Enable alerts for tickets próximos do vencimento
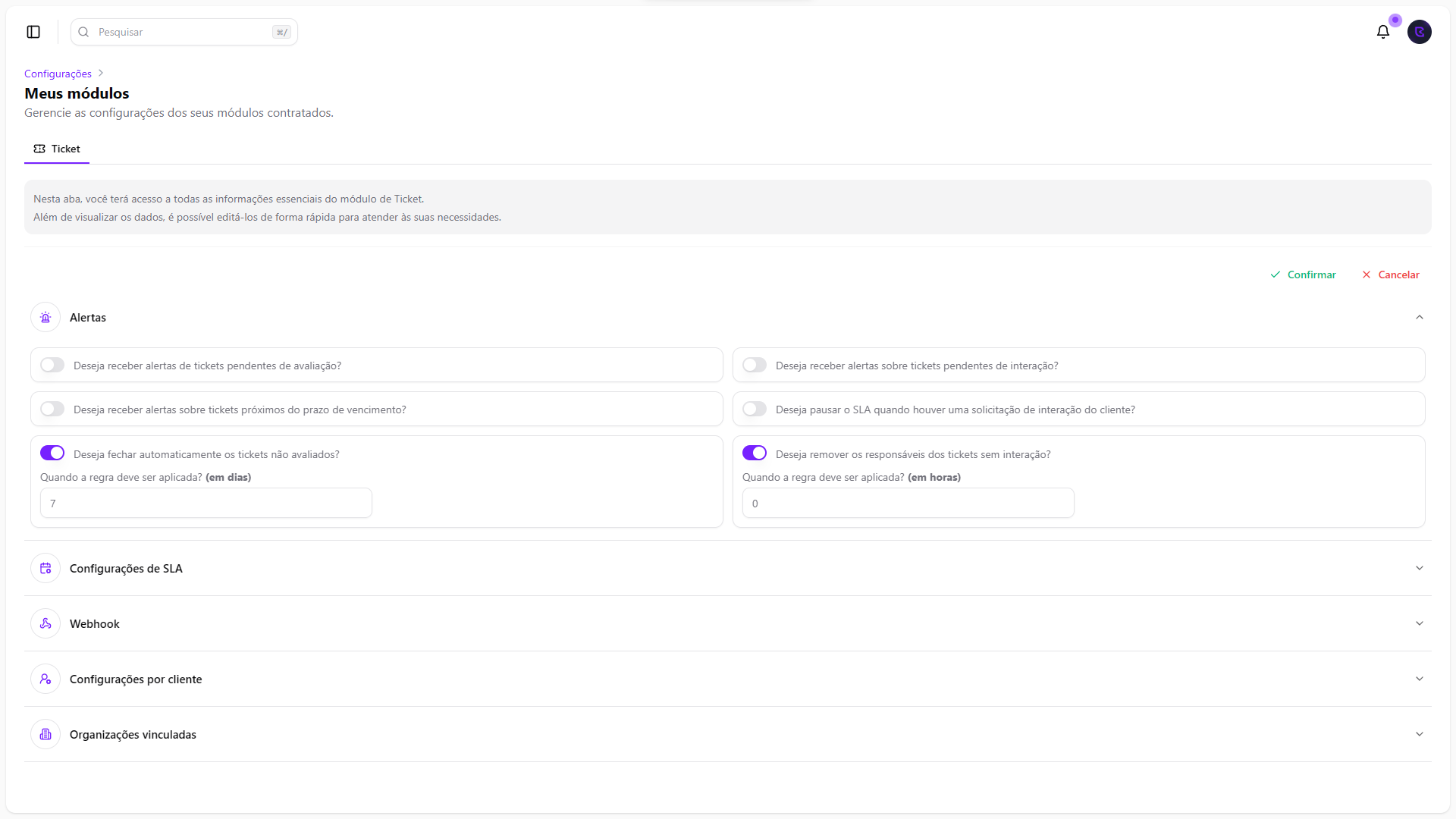This screenshot has height=819, width=1456. [52, 409]
